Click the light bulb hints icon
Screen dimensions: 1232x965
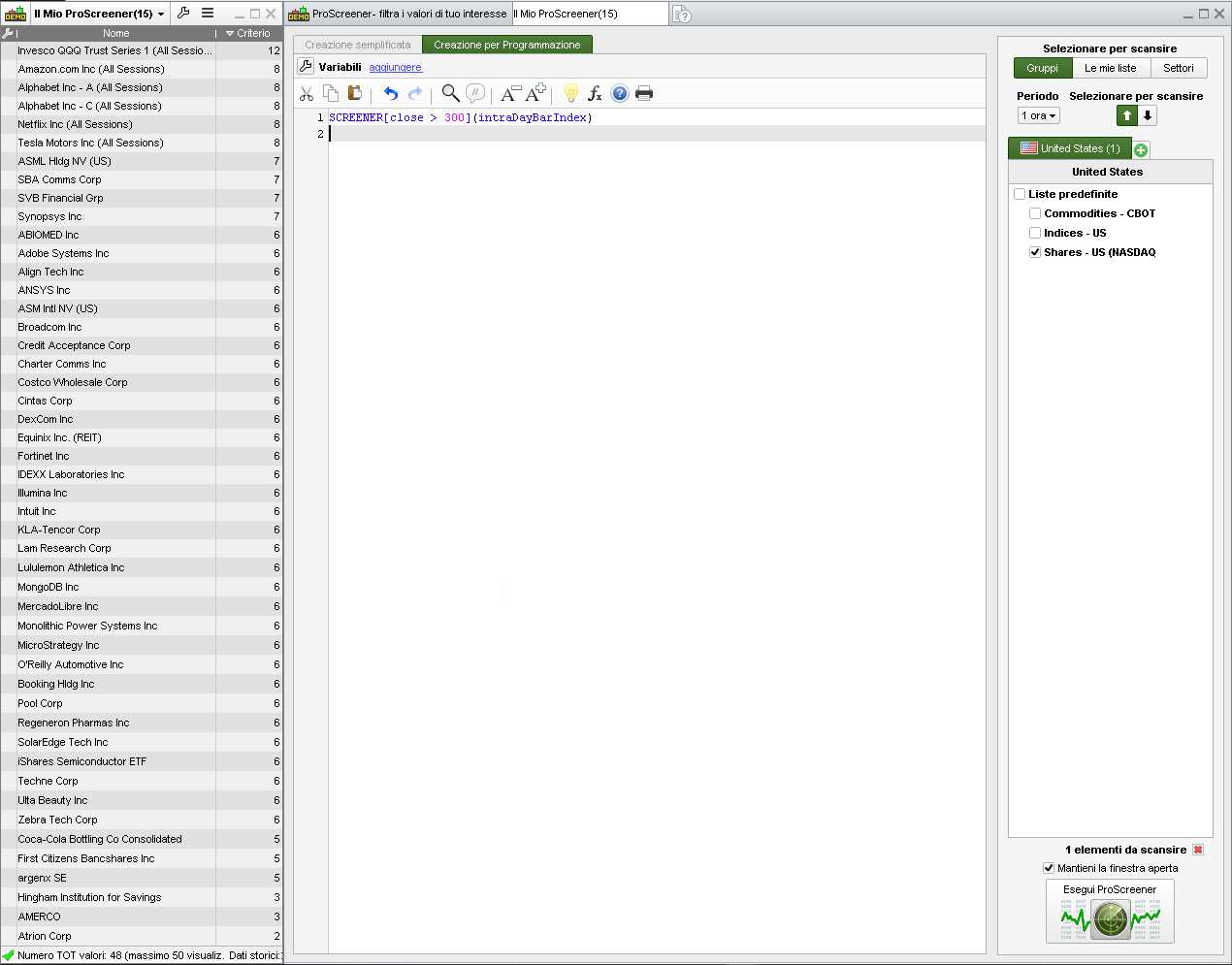570,93
